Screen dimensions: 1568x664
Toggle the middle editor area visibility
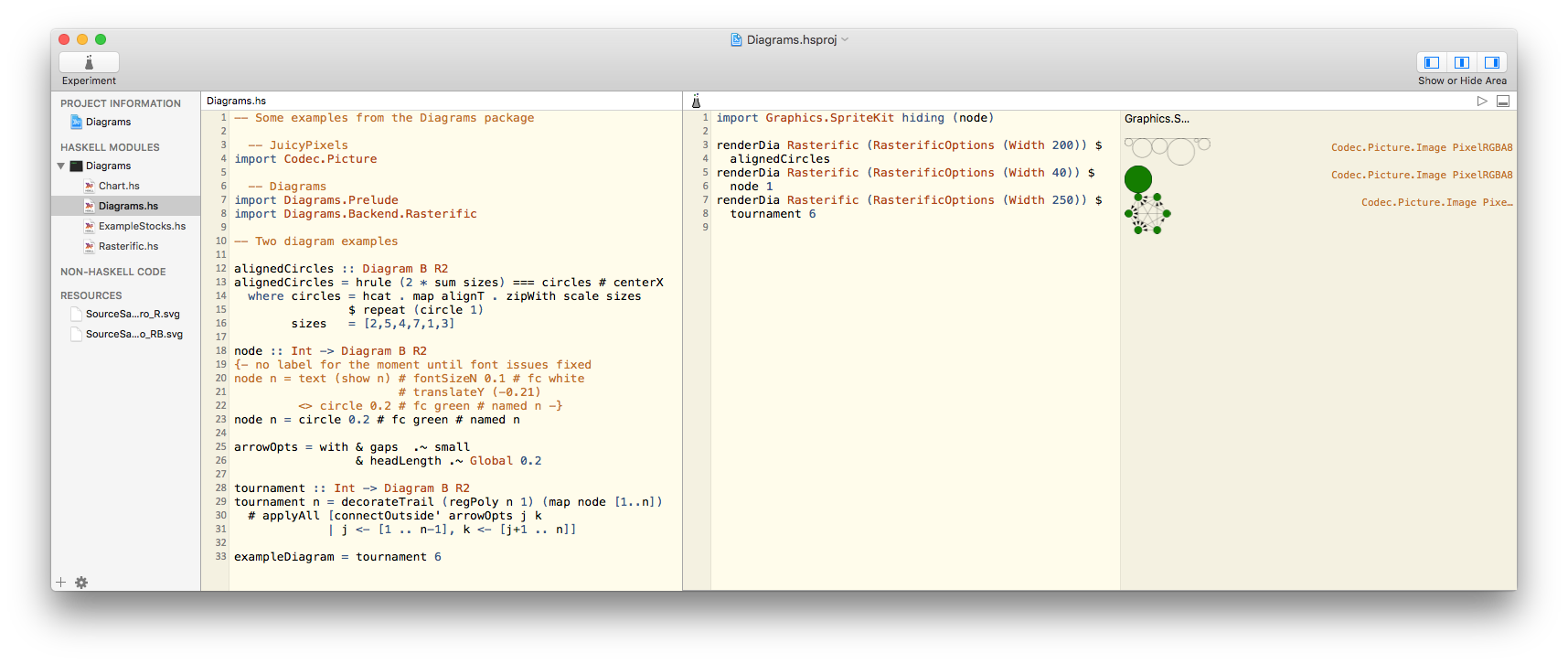pyautogui.click(x=1462, y=62)
